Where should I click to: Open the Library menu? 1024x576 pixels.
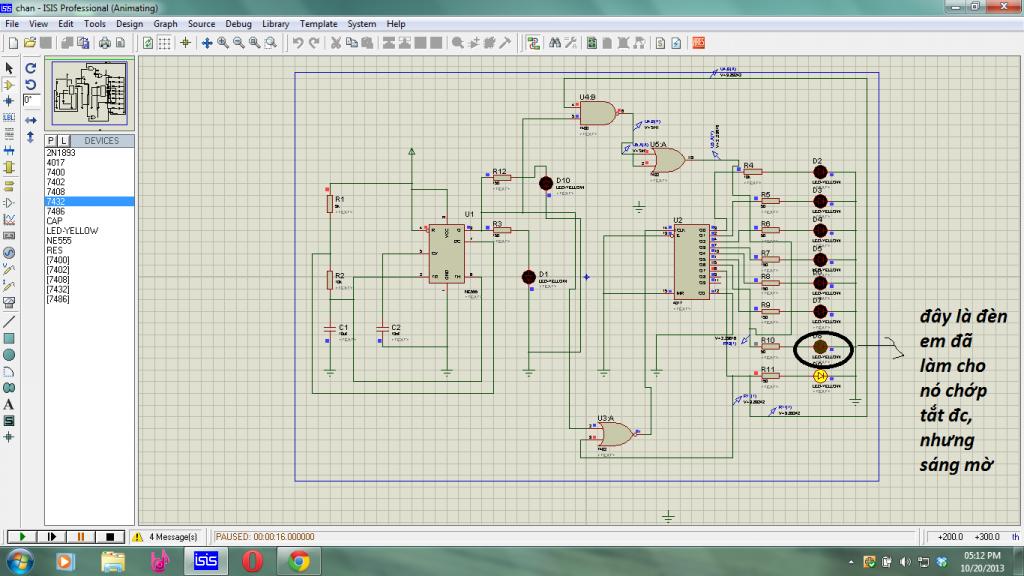coord(276,23)
